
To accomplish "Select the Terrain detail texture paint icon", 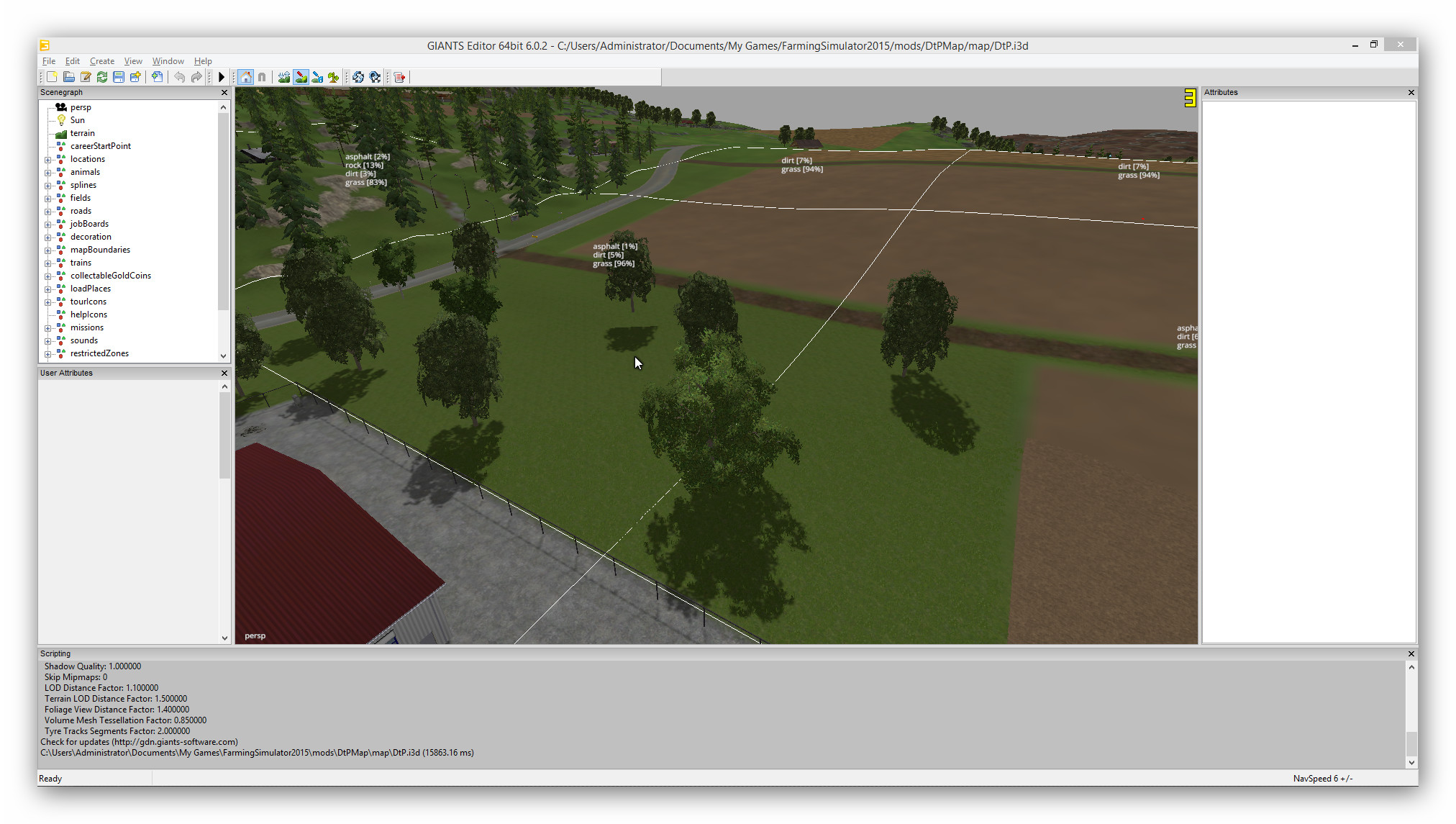I will coord(301,77).
